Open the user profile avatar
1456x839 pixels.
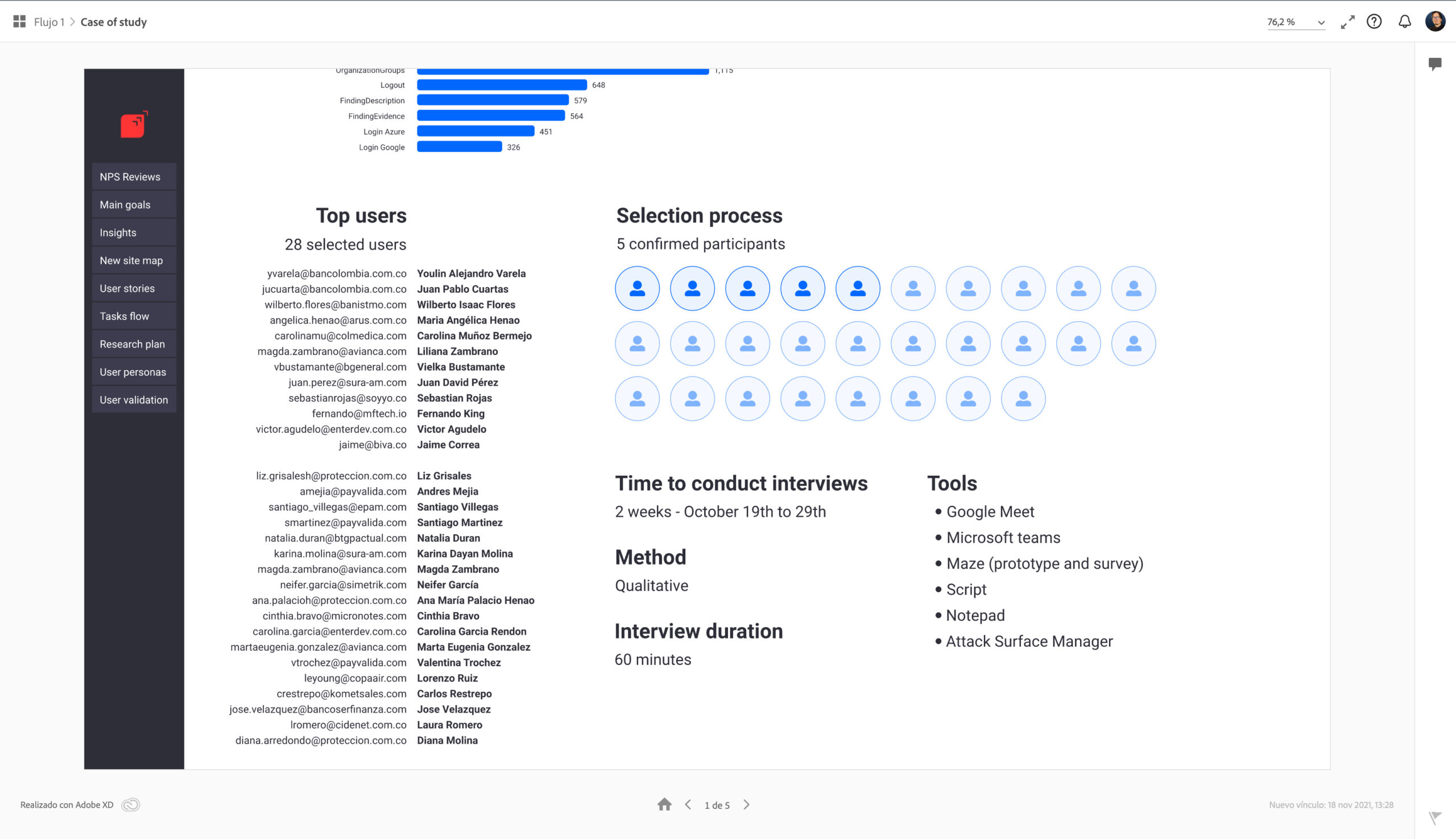coord(1435,22)
